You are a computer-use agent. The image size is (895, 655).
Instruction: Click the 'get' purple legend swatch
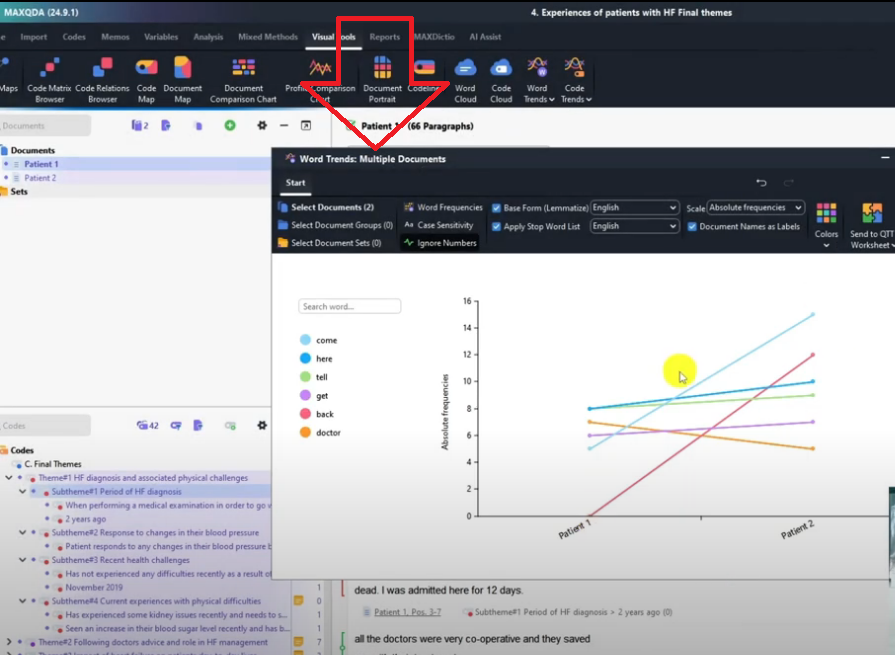click(305, 395)
